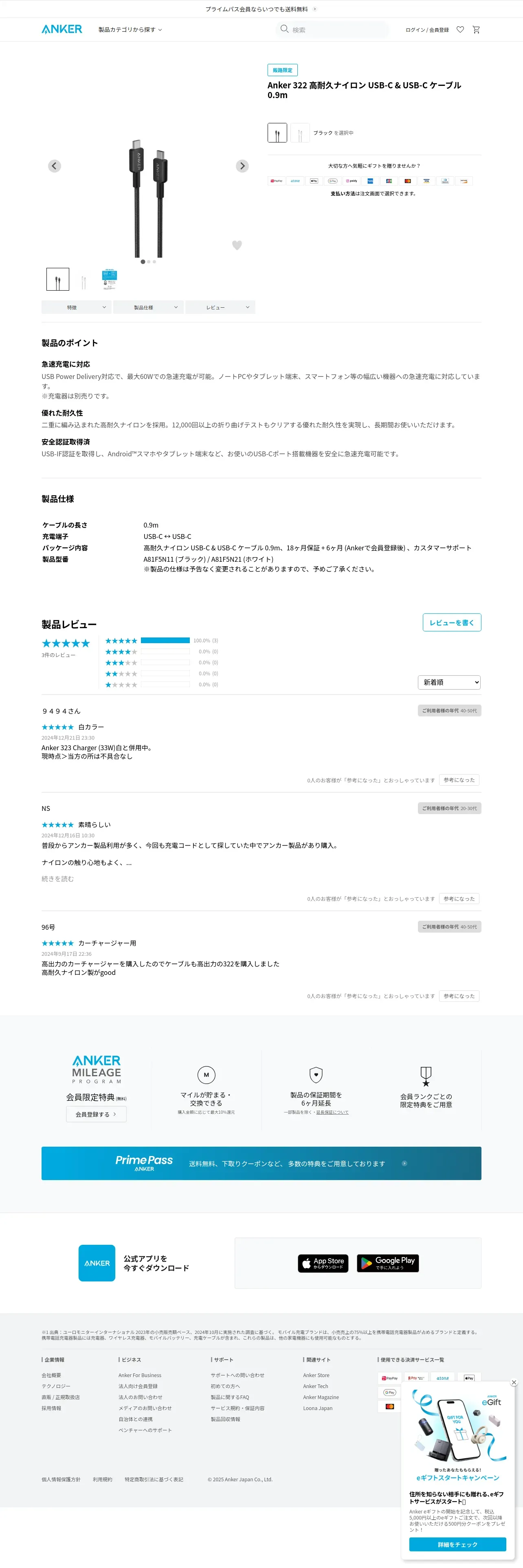Mark NS review as 参考になった
523x1568 pixels.
pos(459,898)
